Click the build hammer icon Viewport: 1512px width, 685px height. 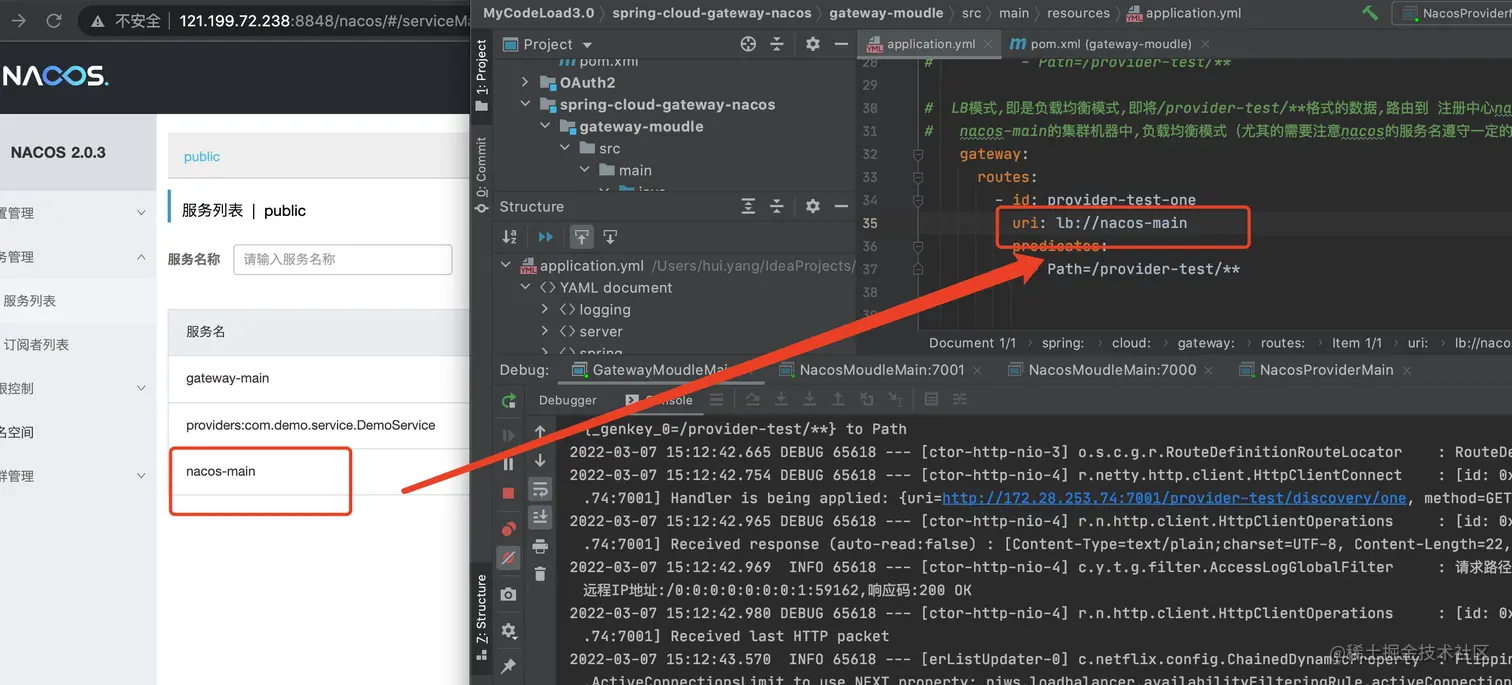[x=1370, y=13]
